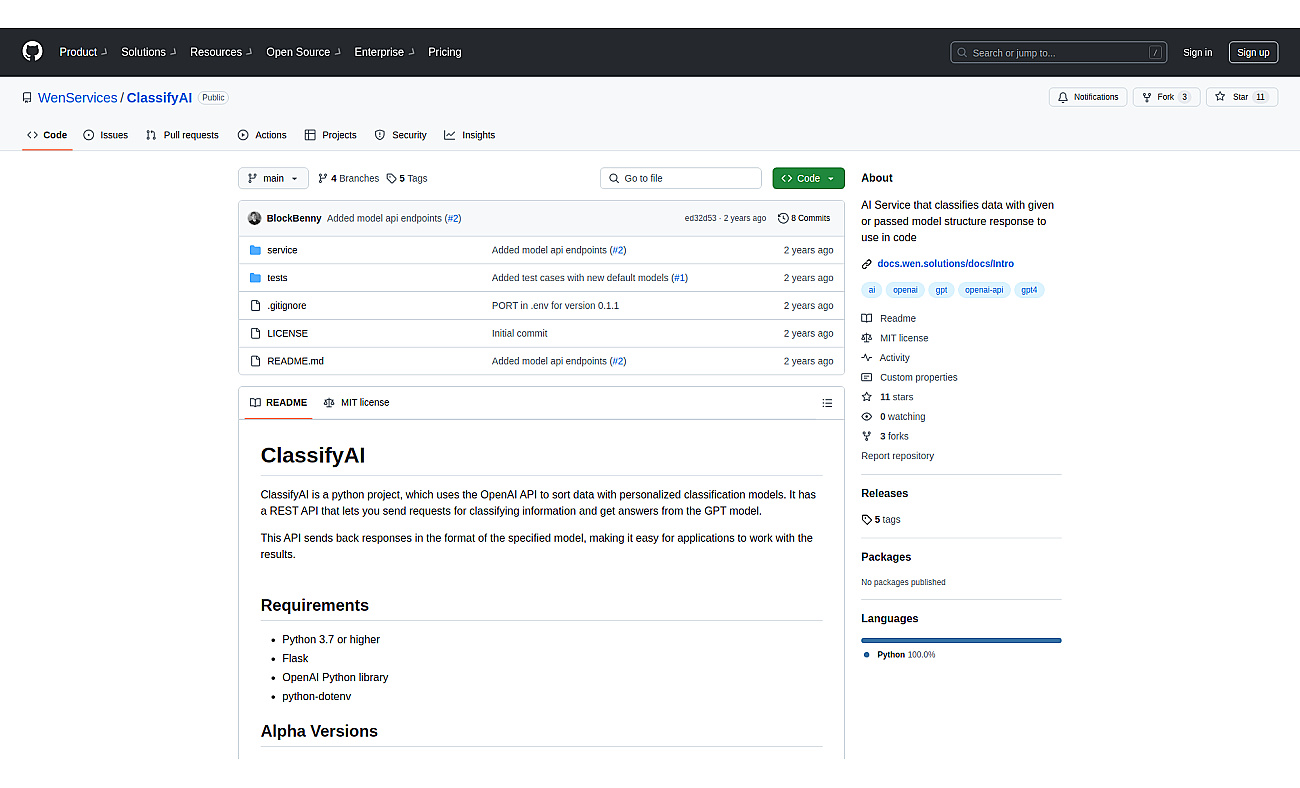Screen dimensions: 1300x788
Task: Click the openai topic tag
Action: coord(905,290)
